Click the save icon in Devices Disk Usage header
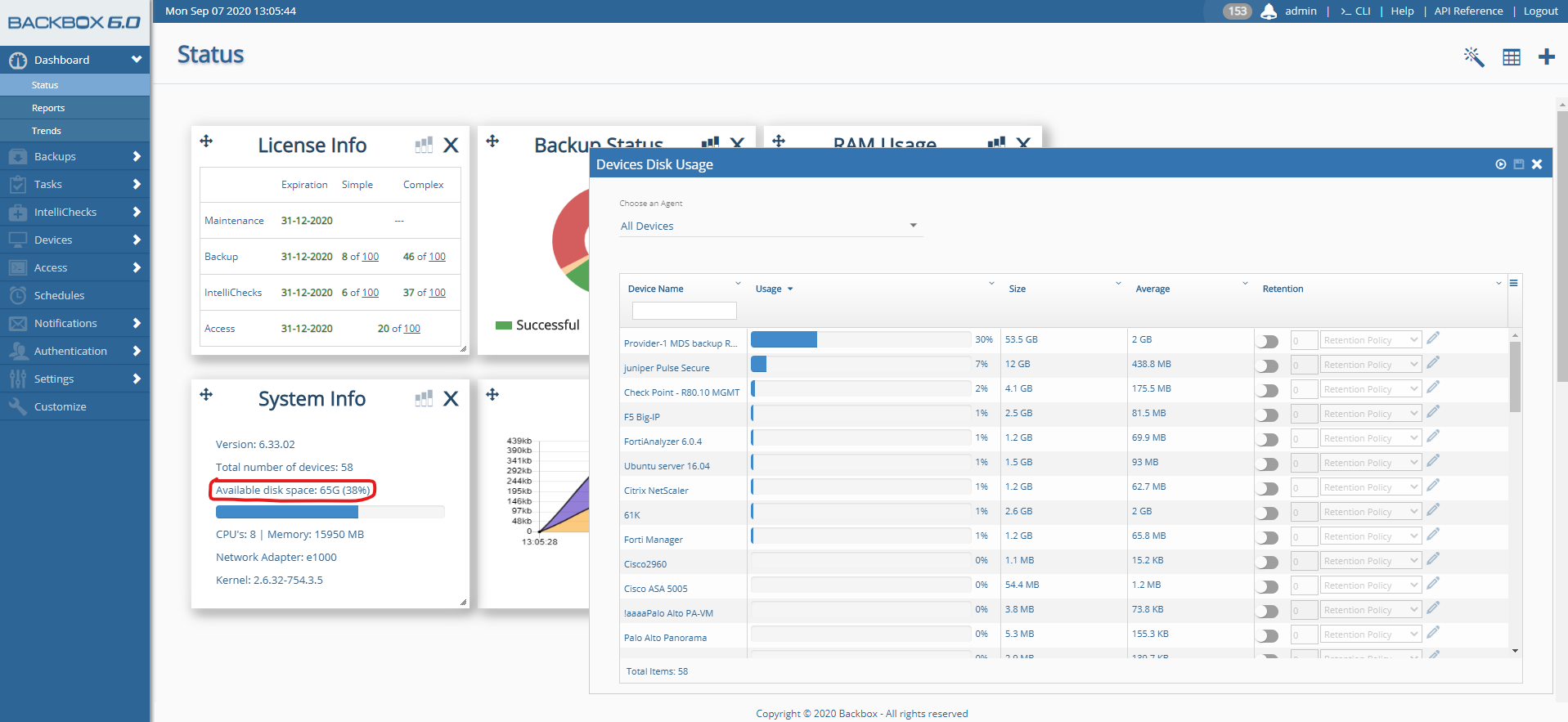The height and width of the screenshot is (722, 1568). [1519, 164]
